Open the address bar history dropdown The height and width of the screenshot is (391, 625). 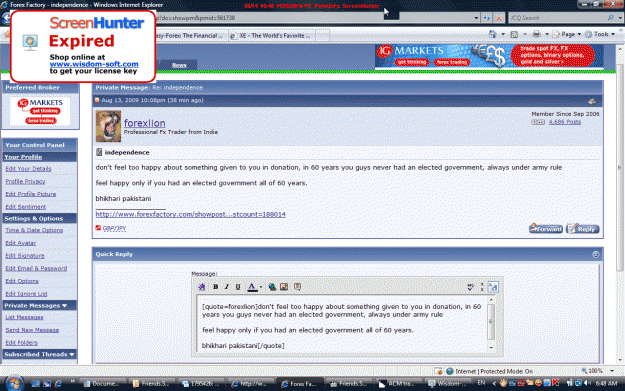click(x=476, y=18)
